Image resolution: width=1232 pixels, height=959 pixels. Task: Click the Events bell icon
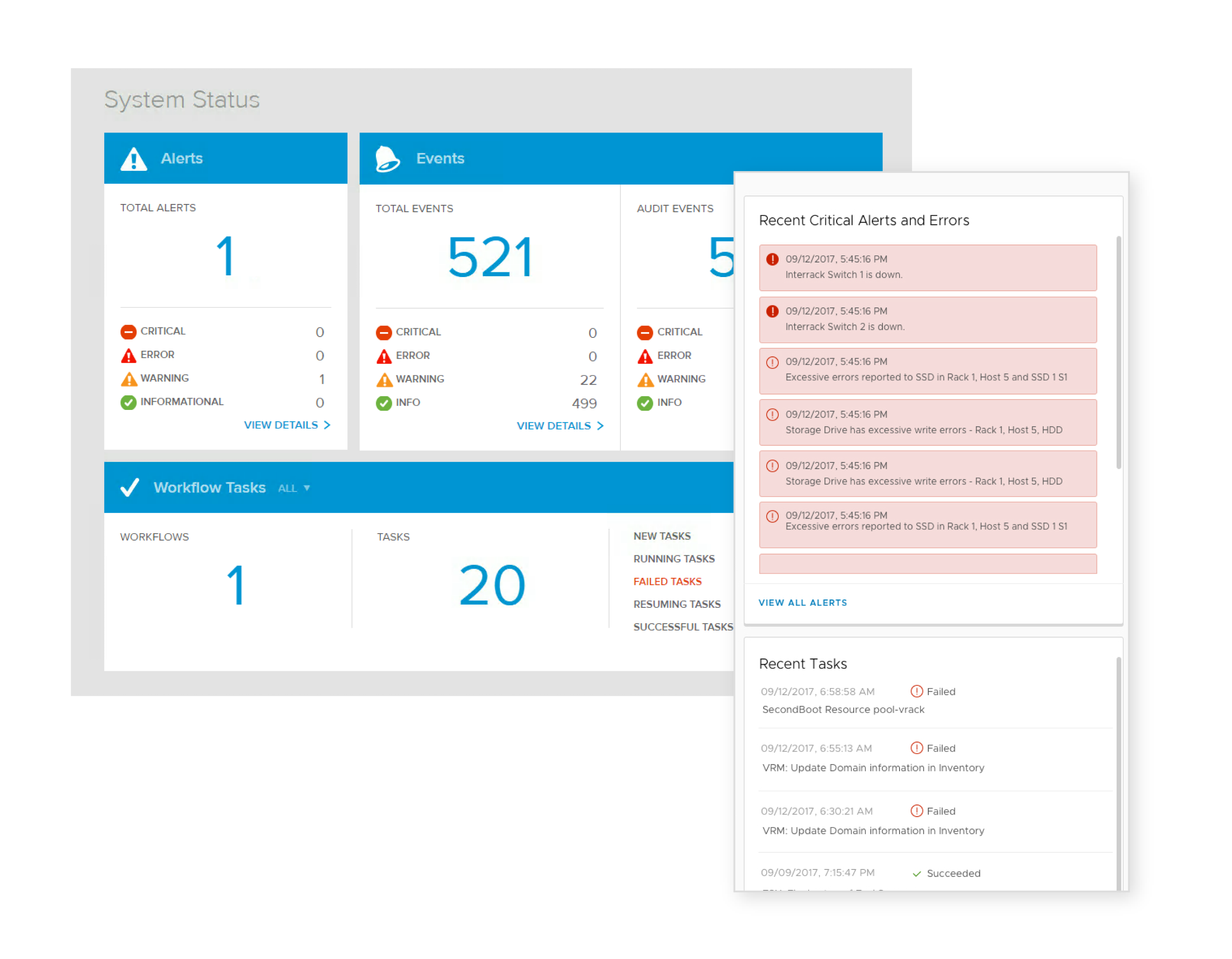pos(387,159)
